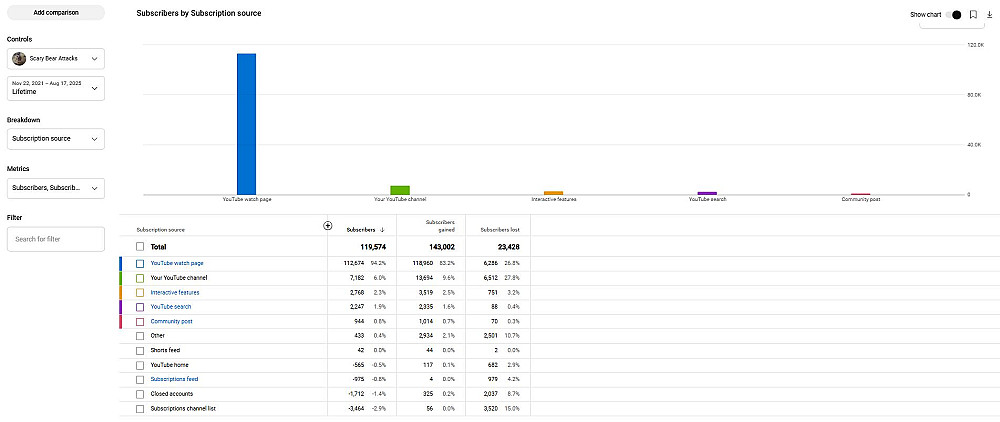Click the Subscribers by Subscription source title
This screenshot has width=1000, height=422.
199,13
